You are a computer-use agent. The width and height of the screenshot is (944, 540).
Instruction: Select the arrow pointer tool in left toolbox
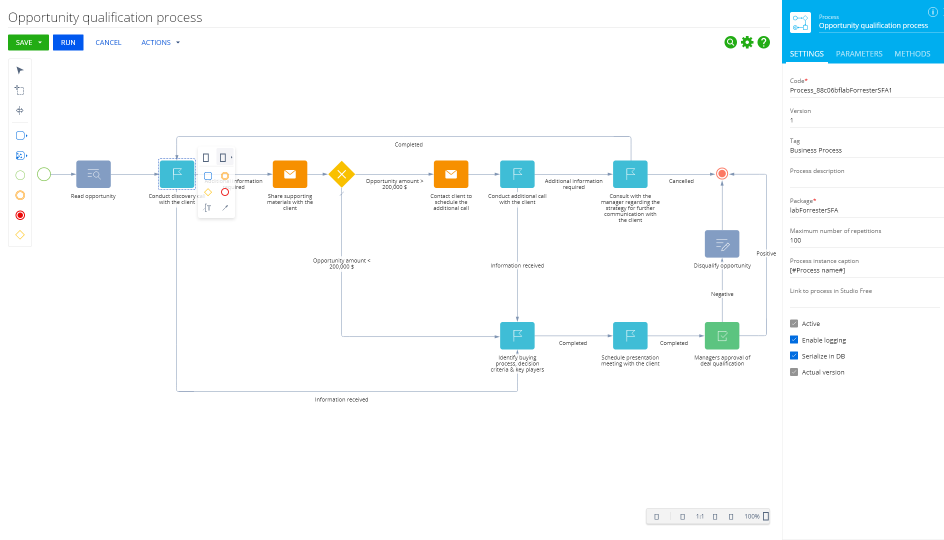coord(20,70)
